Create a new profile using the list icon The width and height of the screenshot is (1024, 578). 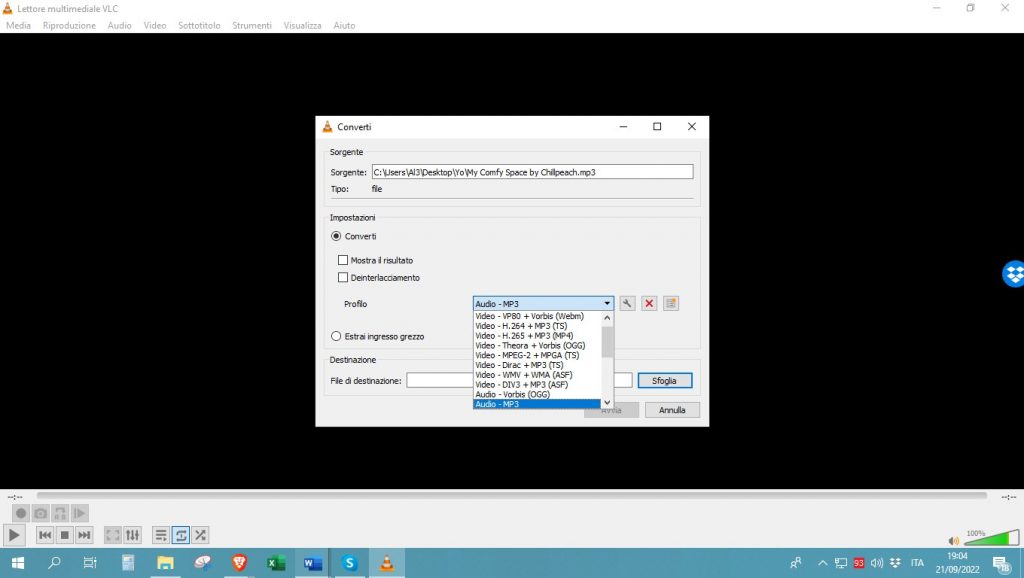(671, 303)
